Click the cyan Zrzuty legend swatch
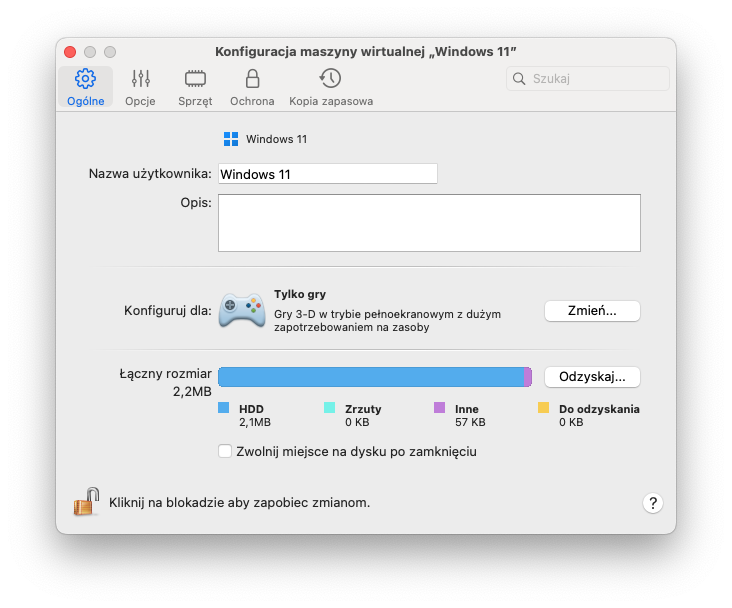This screenshot has height=608, width=732. click(x=329, y=408)
